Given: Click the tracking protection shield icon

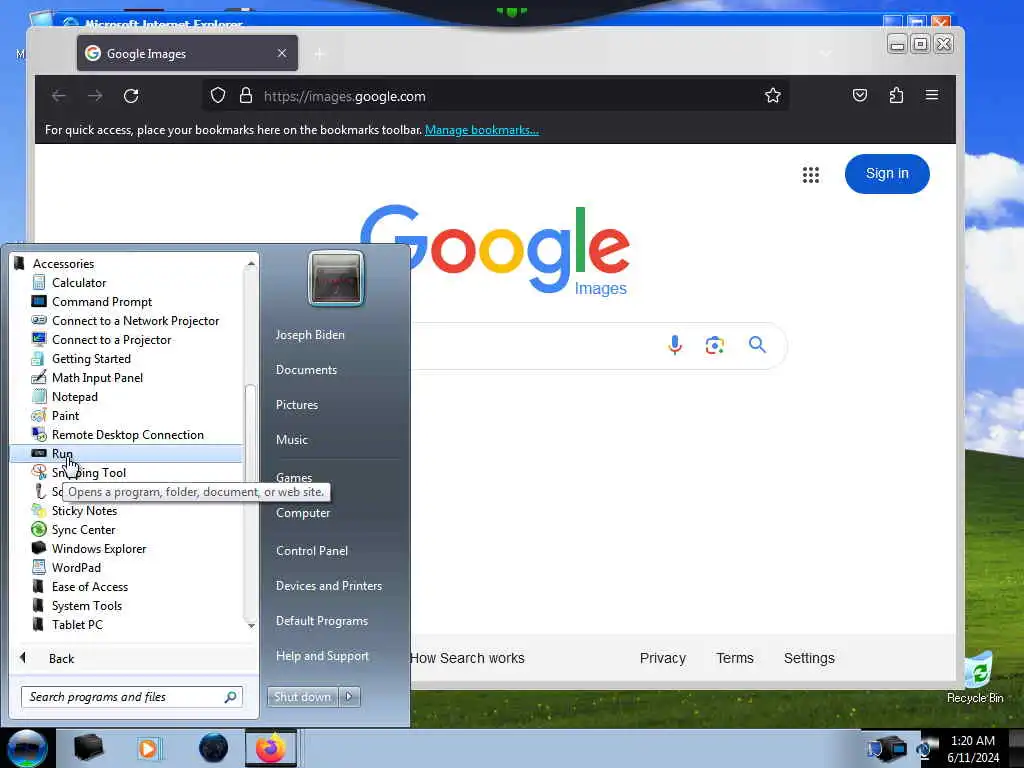Looking at the screenshot, I should coord(217,96).
